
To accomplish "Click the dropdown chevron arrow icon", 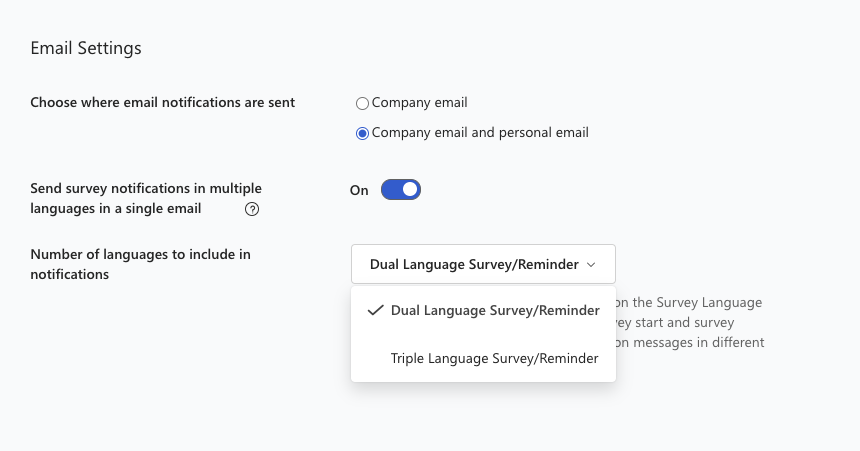I will 591,265.
